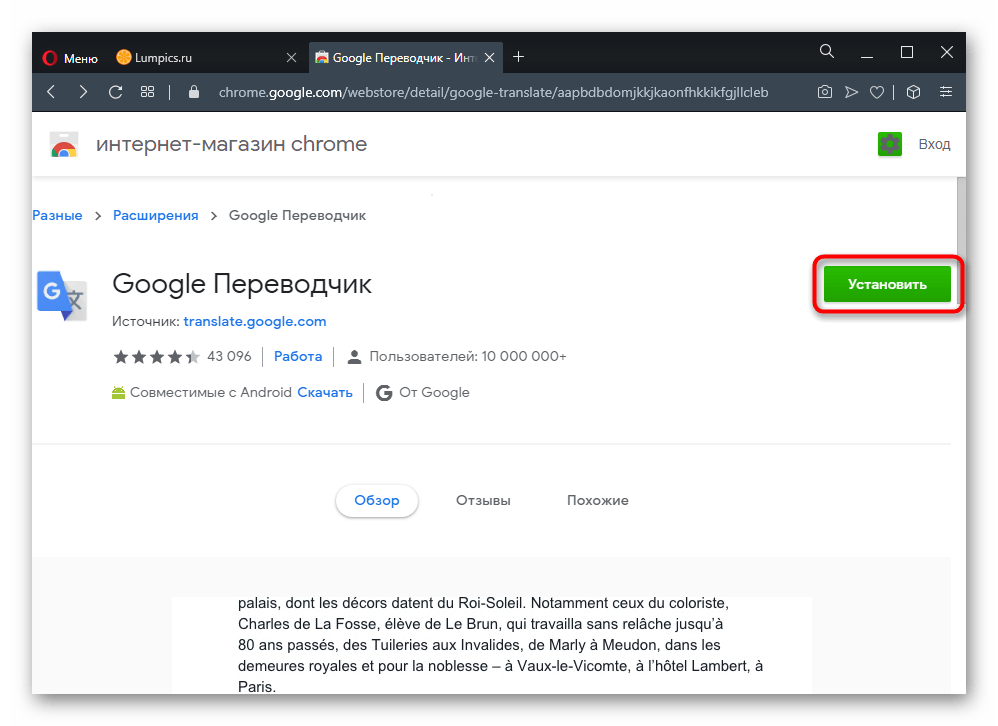Screen dimensions: 998x726
Task: Select the Google Переводчик browser tab
Action: point(405,58)
